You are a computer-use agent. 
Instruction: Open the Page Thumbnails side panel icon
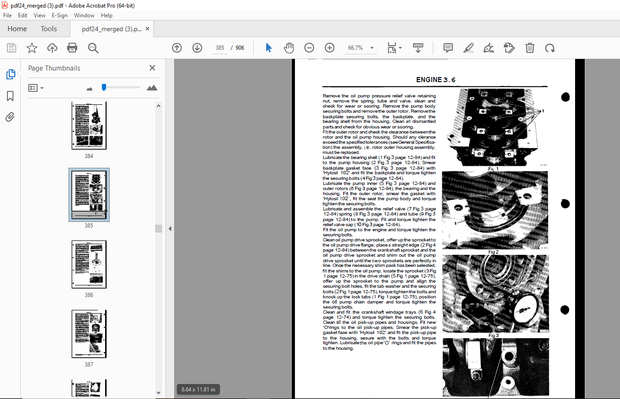coord(10,74)
